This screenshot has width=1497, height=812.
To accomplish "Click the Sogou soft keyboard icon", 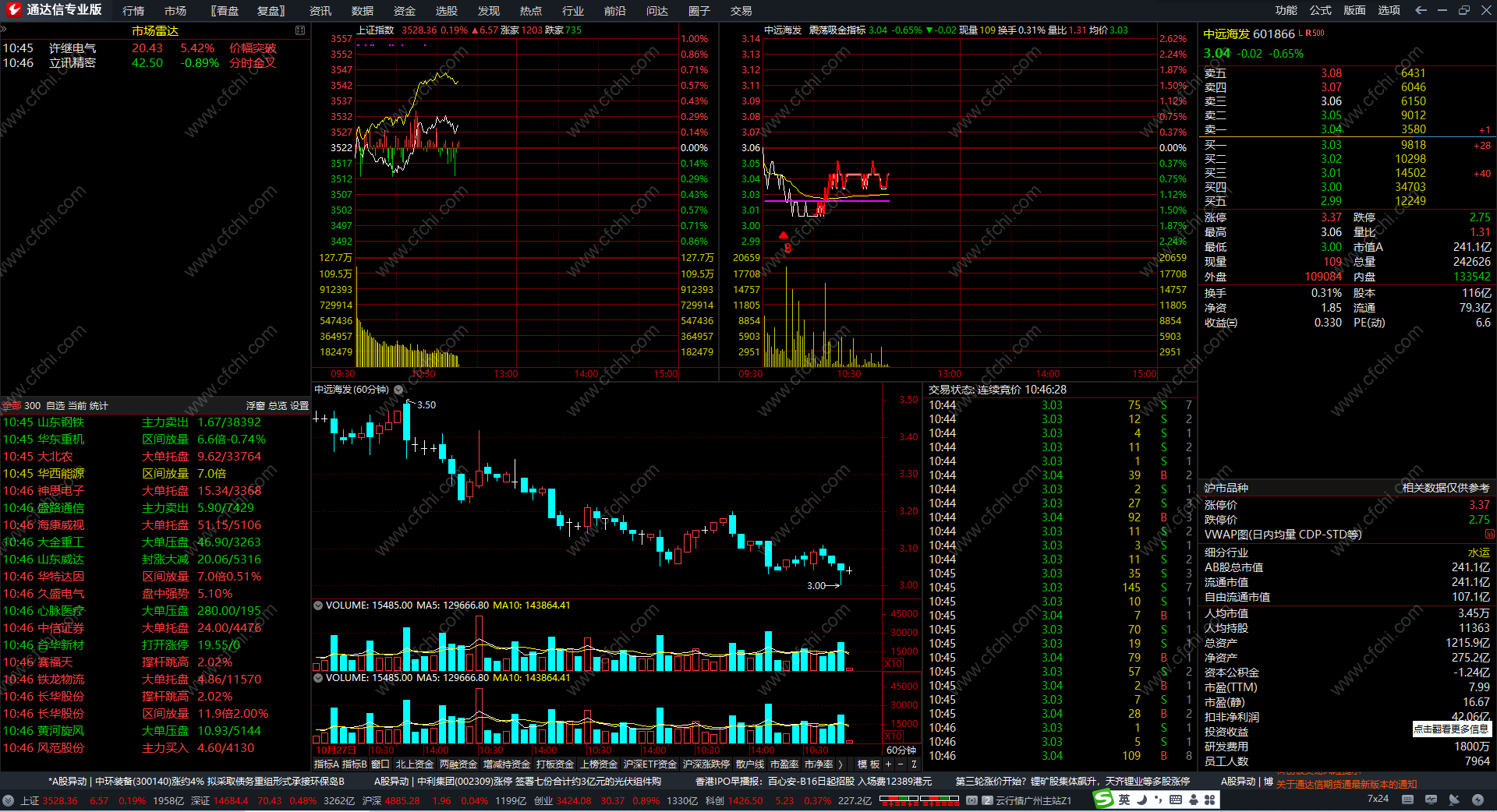I will pyautogui.click(x=1176, y=800).
